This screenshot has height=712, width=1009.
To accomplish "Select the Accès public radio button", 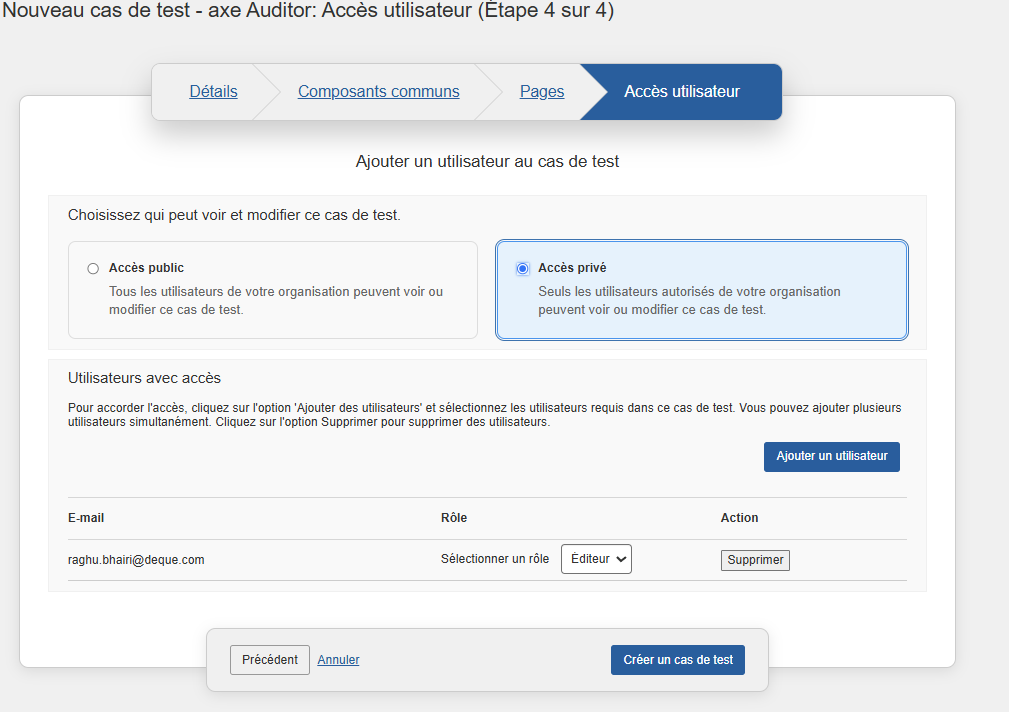I will (93, 268).
